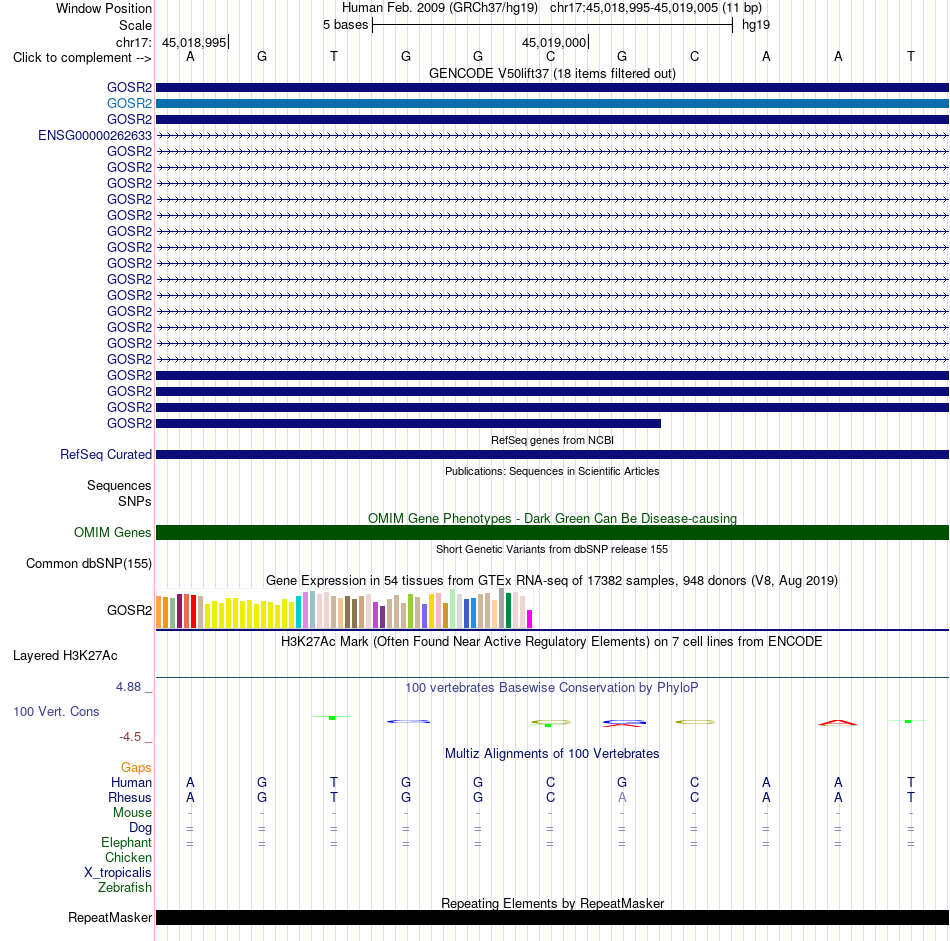This screenshot has width=950, height=941.
Task: Click the 'Click to complement -->' label
Action: click(82, 58)
